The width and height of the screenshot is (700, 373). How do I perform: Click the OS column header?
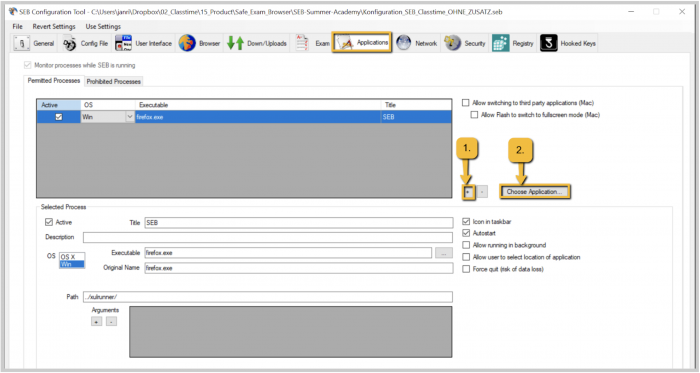coord(108,105)
